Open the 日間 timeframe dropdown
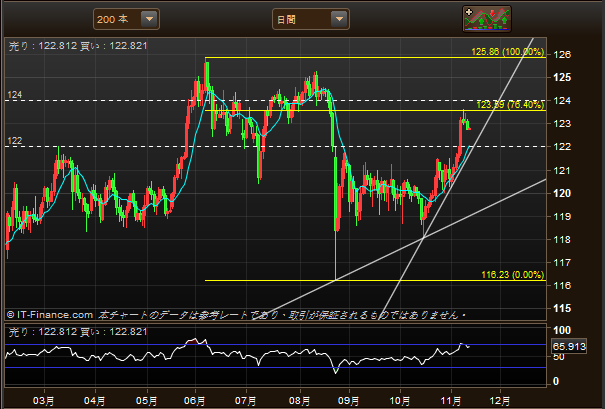The height and width of the screenshot is (409, 605). (311, 19)
